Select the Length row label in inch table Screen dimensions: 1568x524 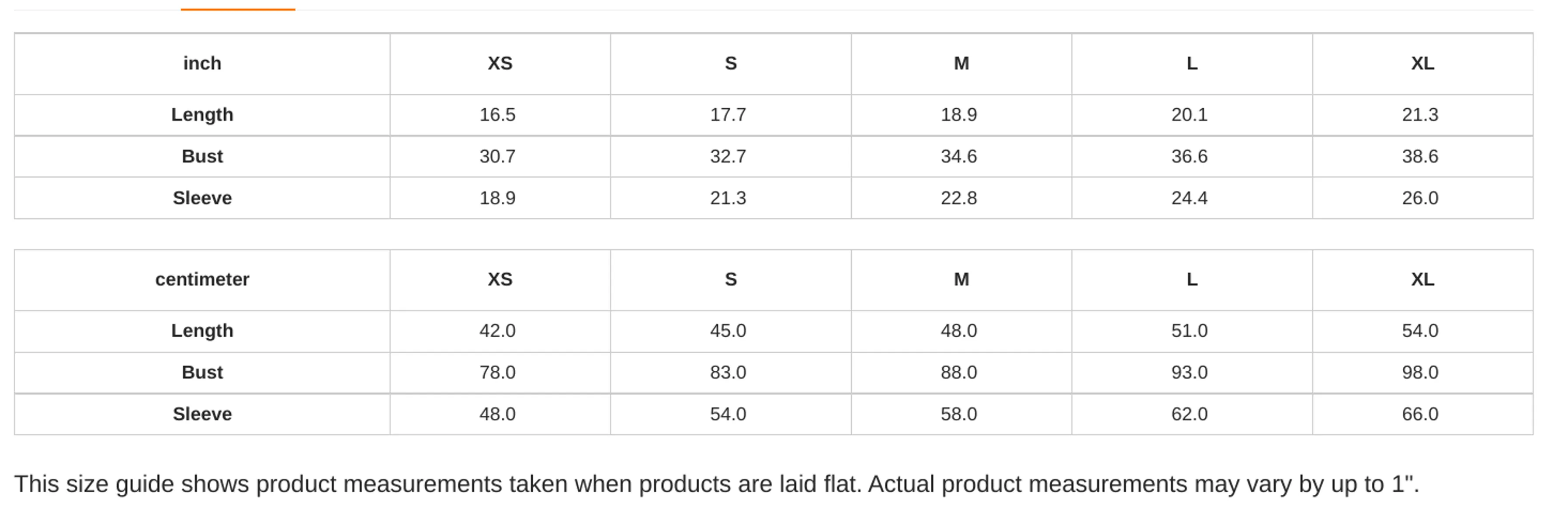point(202,115)
